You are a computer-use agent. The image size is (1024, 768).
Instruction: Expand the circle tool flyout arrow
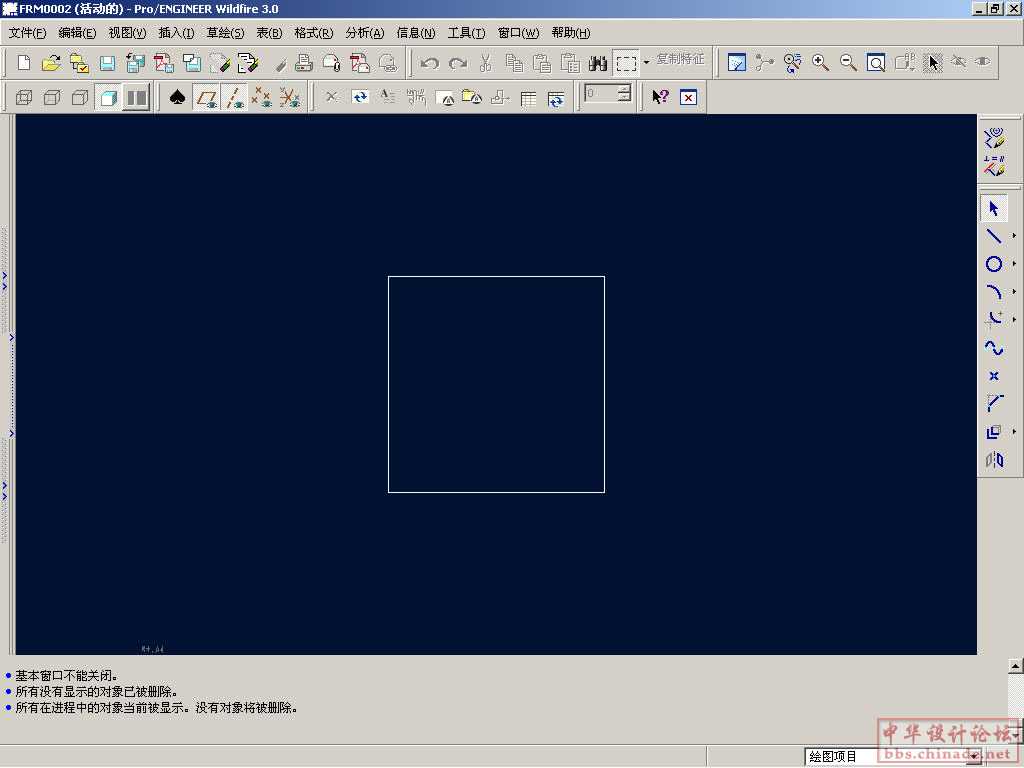point(1014,264)
